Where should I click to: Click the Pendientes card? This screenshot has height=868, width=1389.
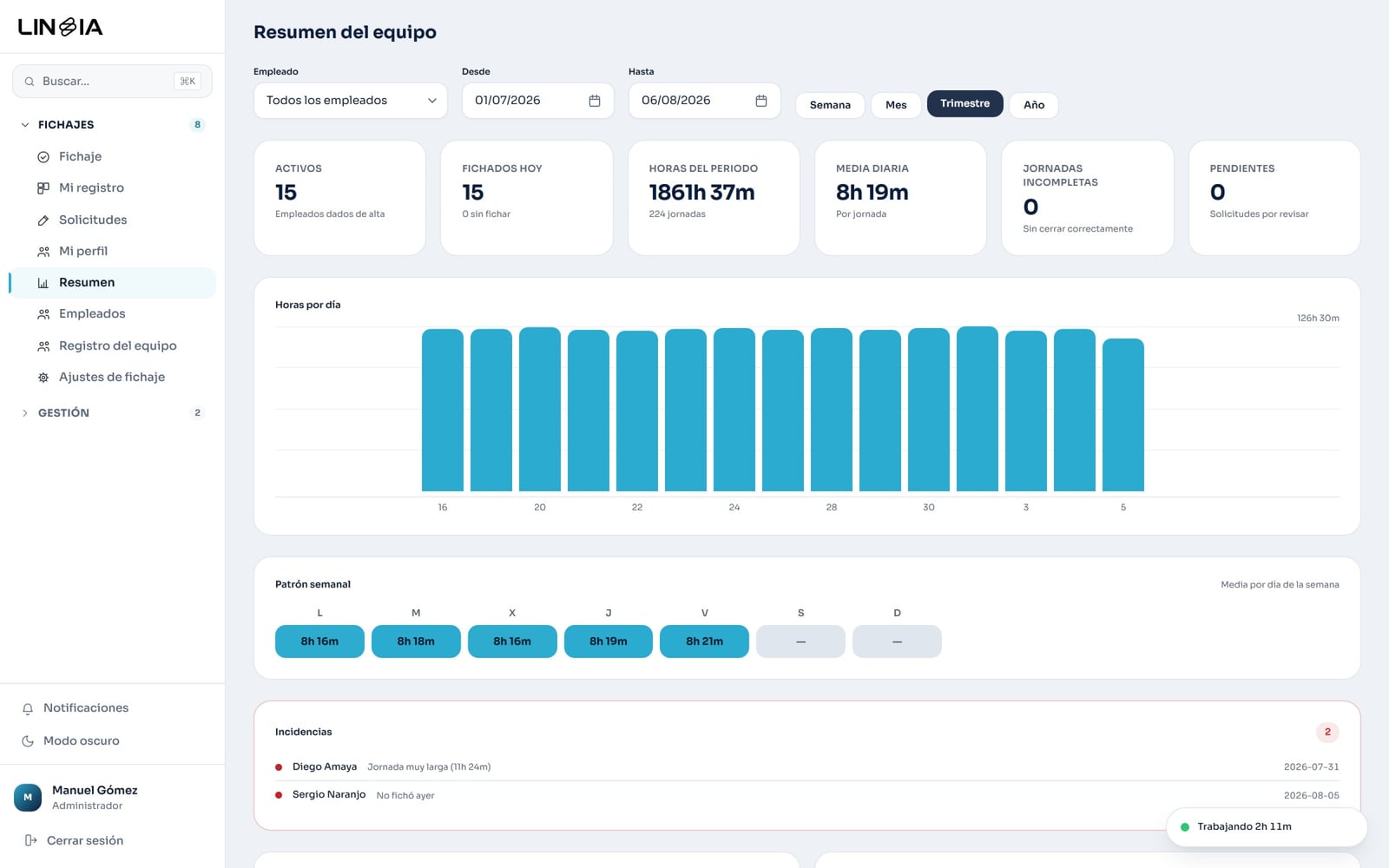tap(1274, 198)
